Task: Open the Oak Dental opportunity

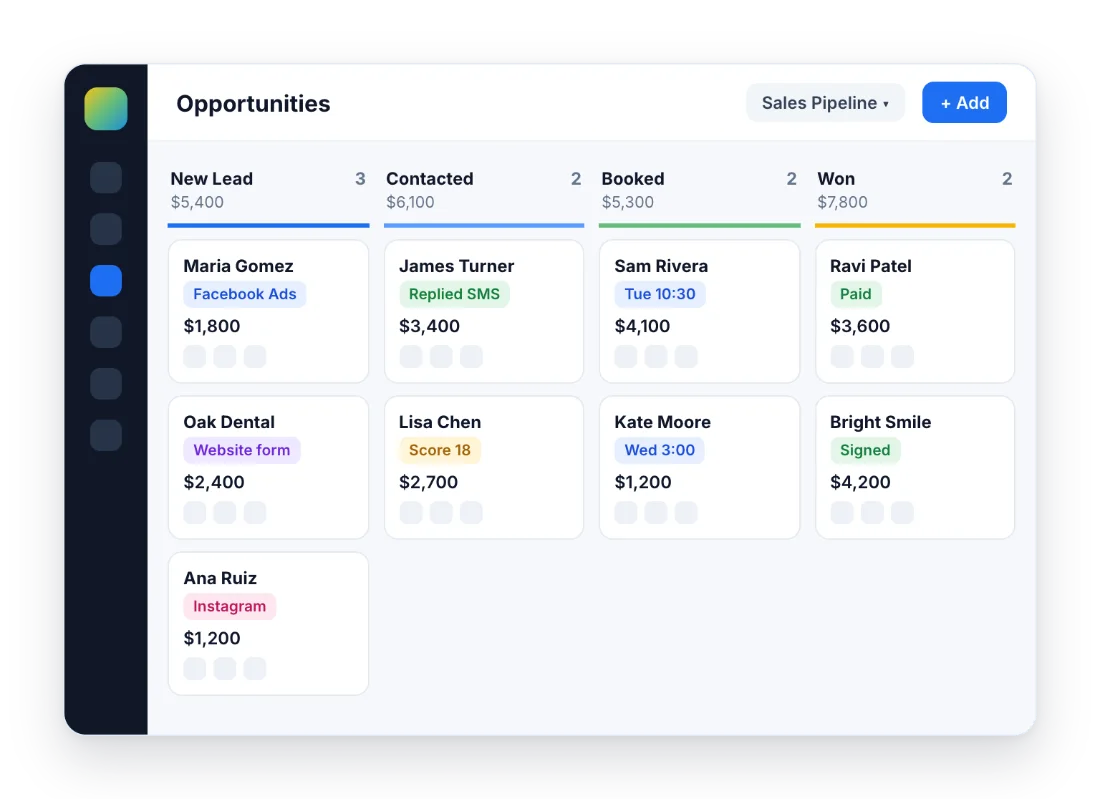Action: tap(269, 467)
